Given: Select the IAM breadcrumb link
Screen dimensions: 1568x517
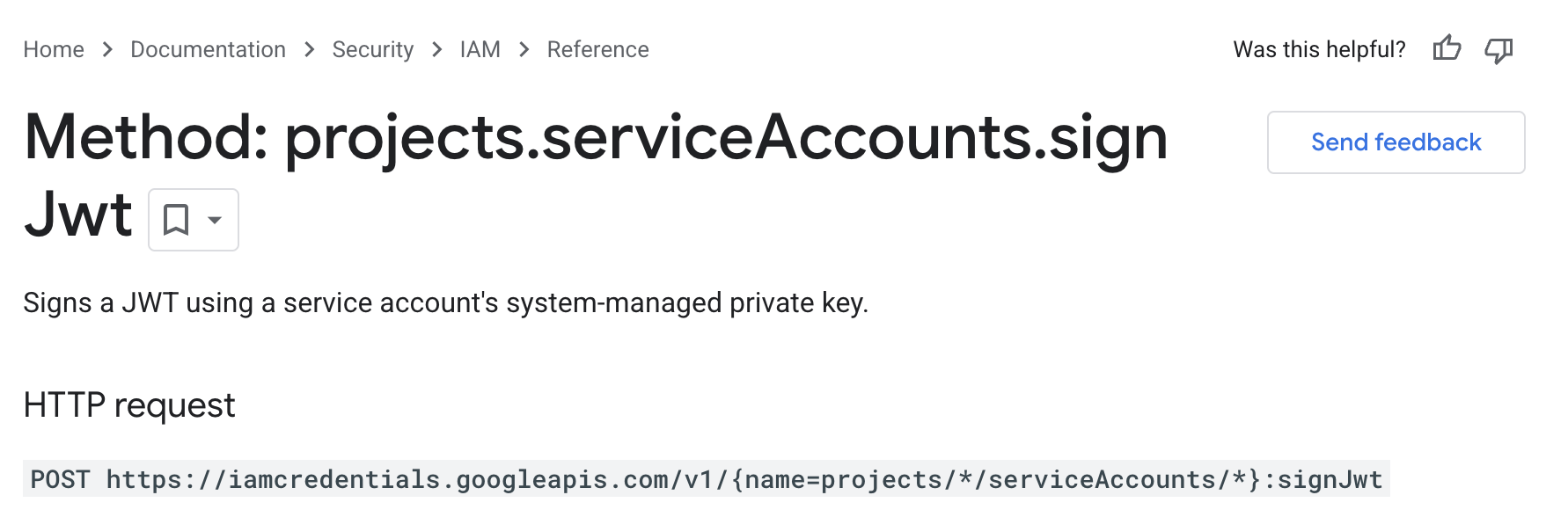Looking at the screenshot, I should (480, 49).
